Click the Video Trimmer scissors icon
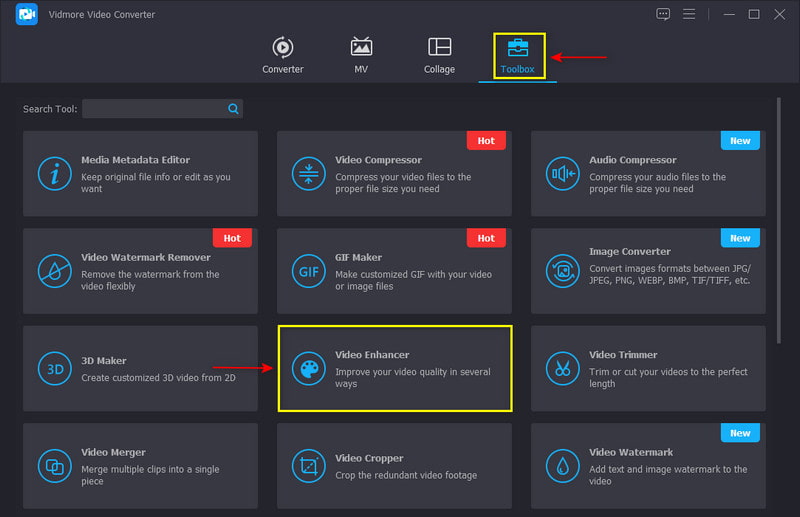This screenshot has width=800, height=517. 563,368
